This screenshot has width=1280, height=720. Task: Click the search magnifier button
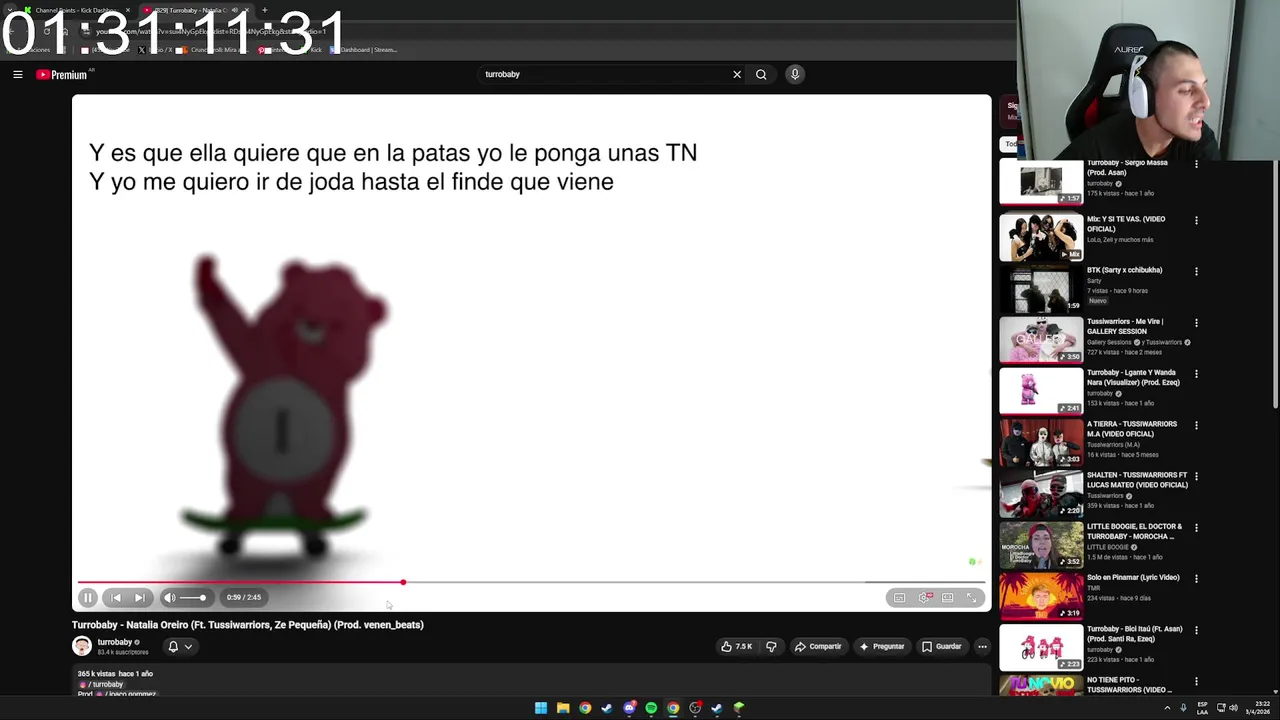click(x=761, y=74)
